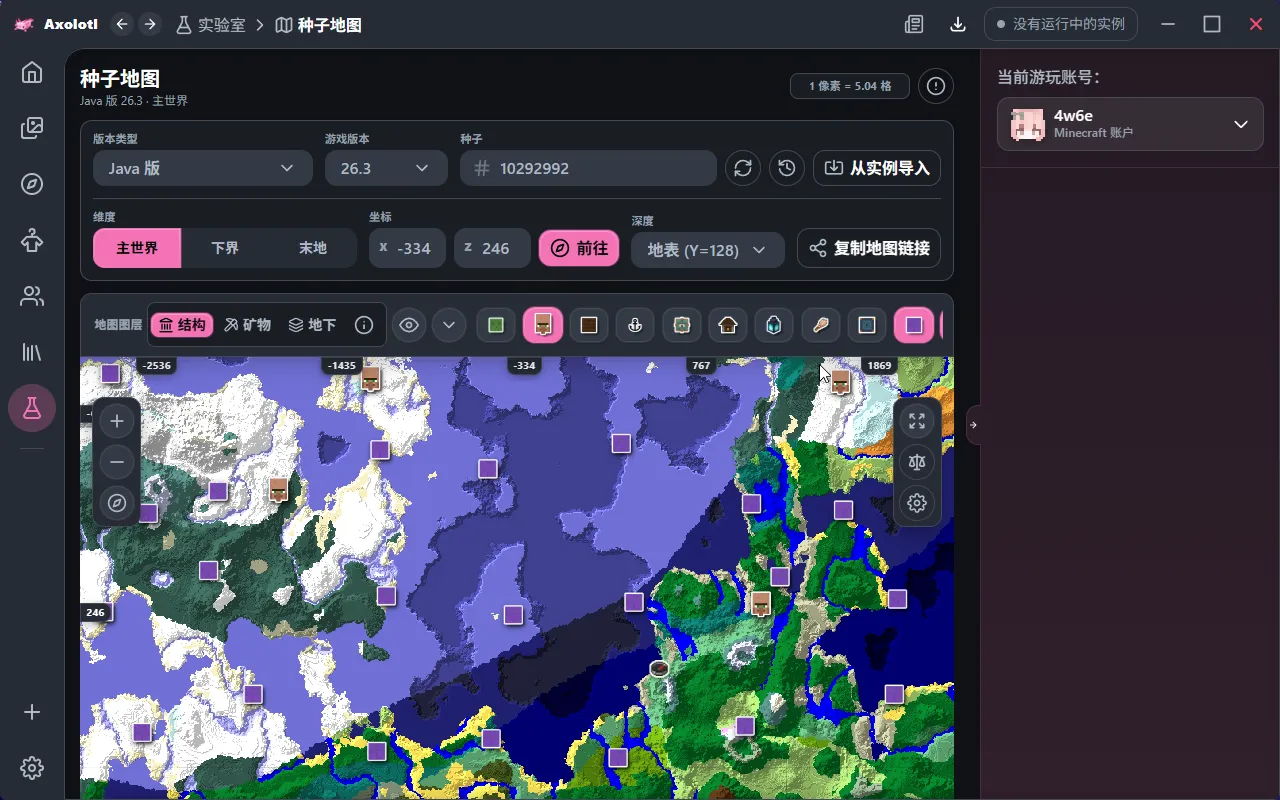This screenshot has width=1280, height=800.
Task: Zoom out on the map
Action: tap(117, 462)
